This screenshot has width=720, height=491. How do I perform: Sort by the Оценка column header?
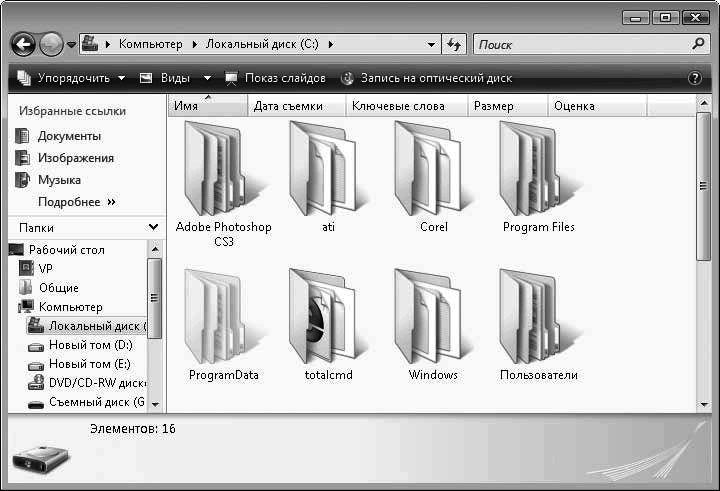click(x=597, y=106)
